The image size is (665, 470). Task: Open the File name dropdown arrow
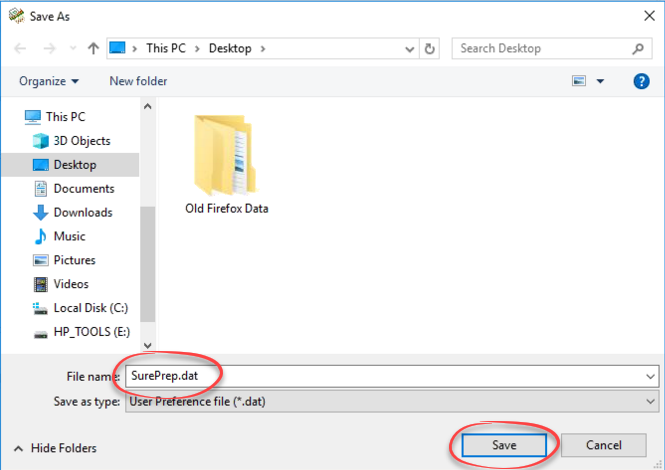(650, 376)
